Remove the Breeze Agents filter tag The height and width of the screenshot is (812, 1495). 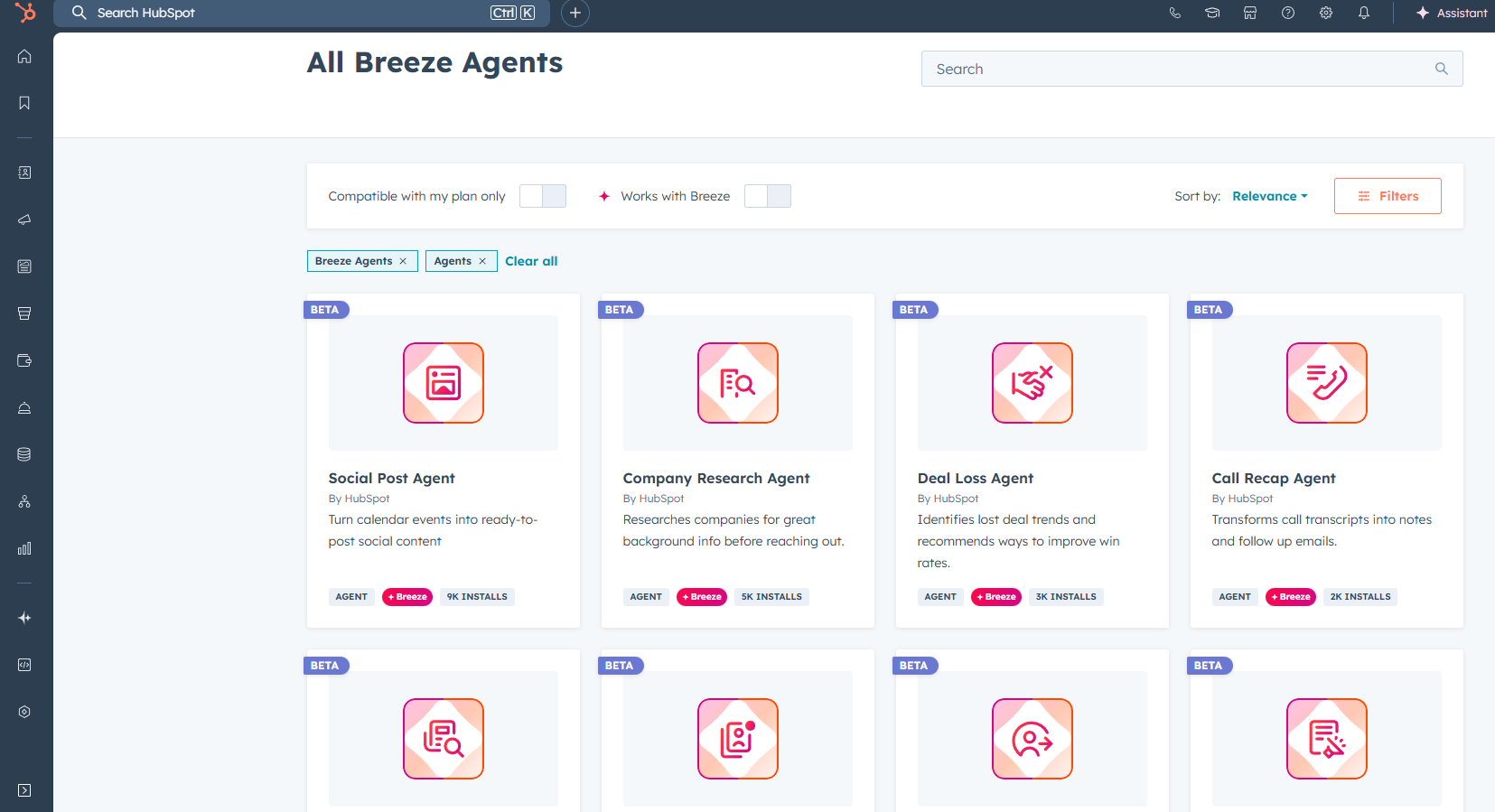pos(403,261)
